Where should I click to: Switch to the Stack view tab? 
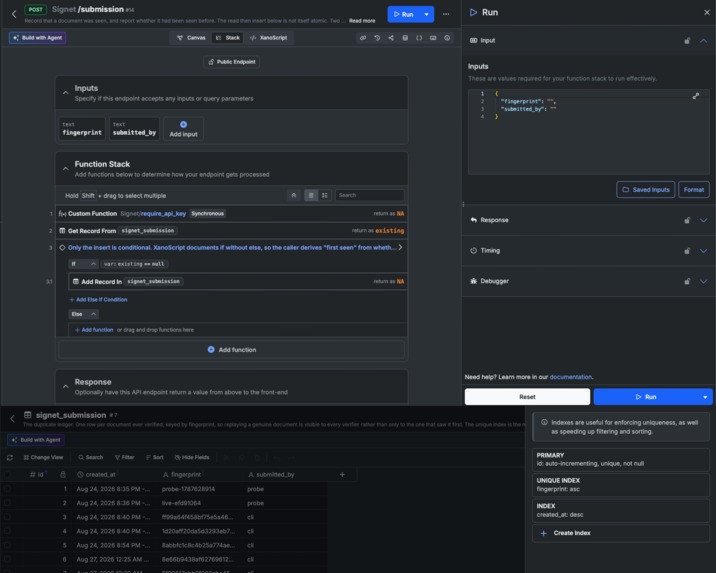[227, 38]
